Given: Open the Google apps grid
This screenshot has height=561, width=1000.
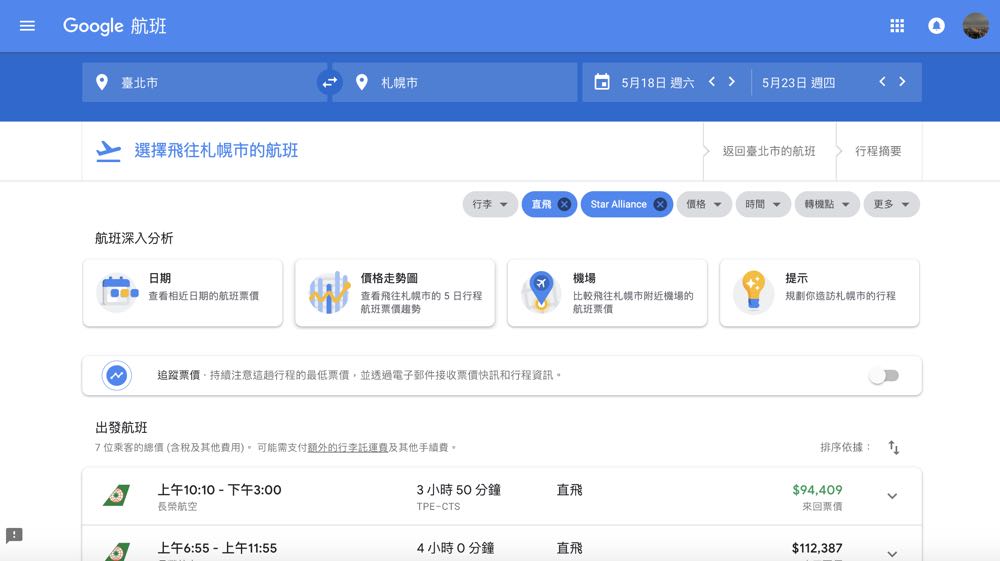Looking at the screenshot, I should coord(897,26).
